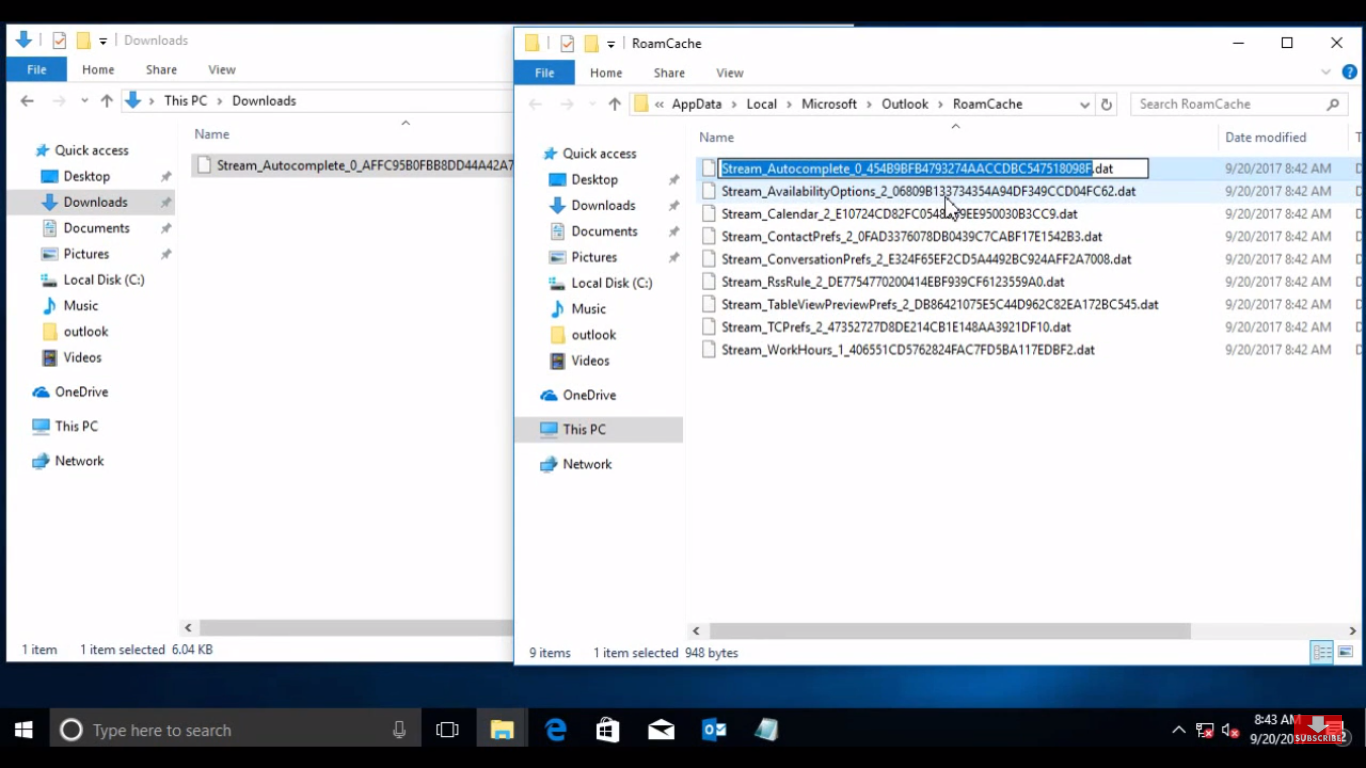Open the Home tab in the RoamCache window

click(x=605, y=72)
